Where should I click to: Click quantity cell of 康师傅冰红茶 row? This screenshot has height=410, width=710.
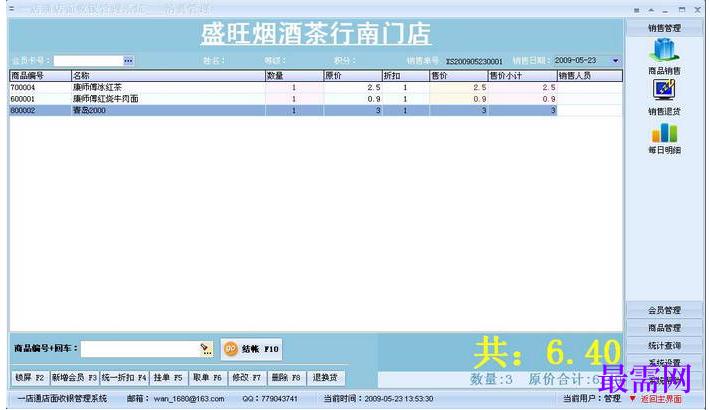(x=294, y=87)
